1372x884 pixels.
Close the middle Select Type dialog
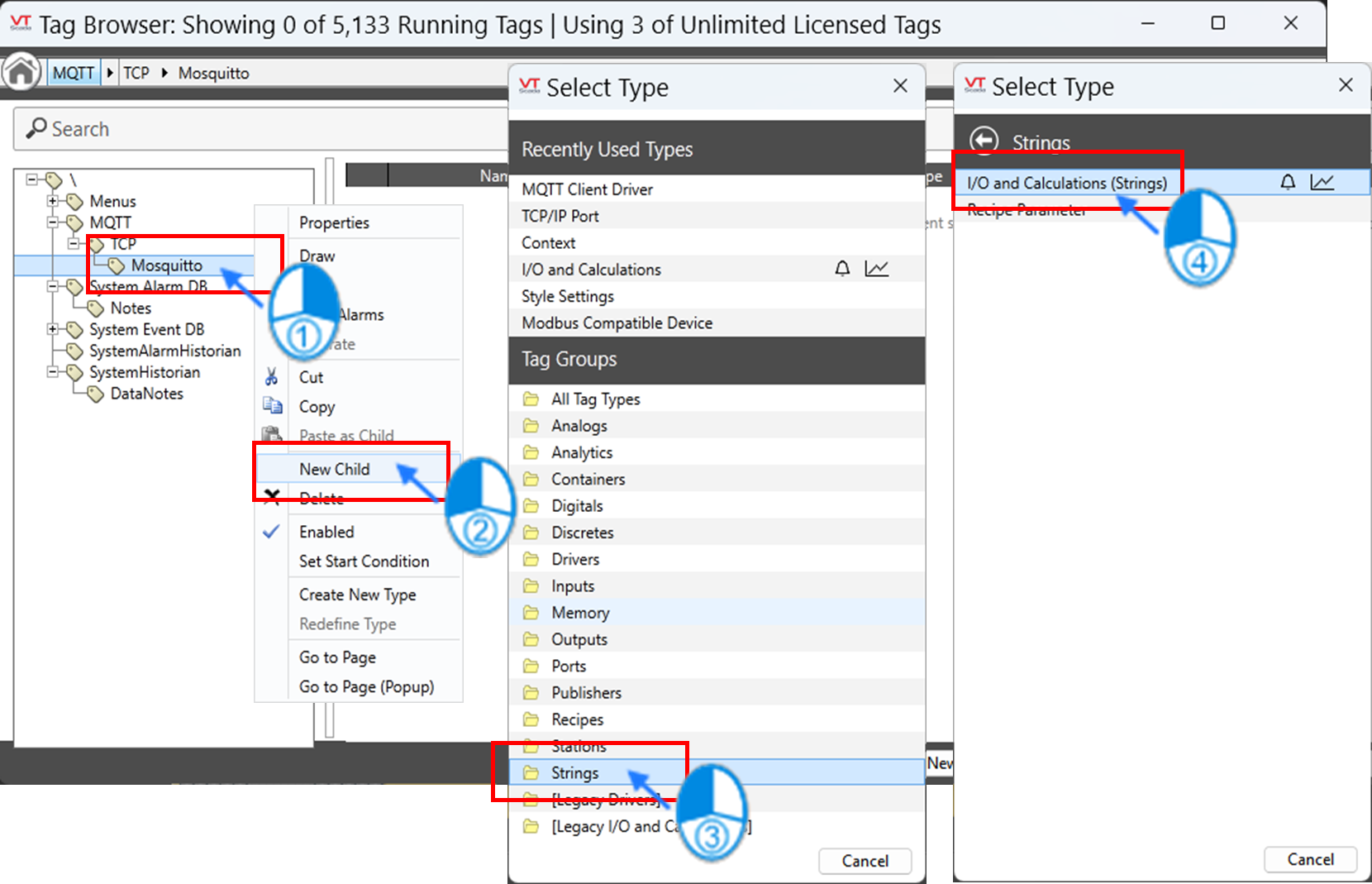point(901,86)
